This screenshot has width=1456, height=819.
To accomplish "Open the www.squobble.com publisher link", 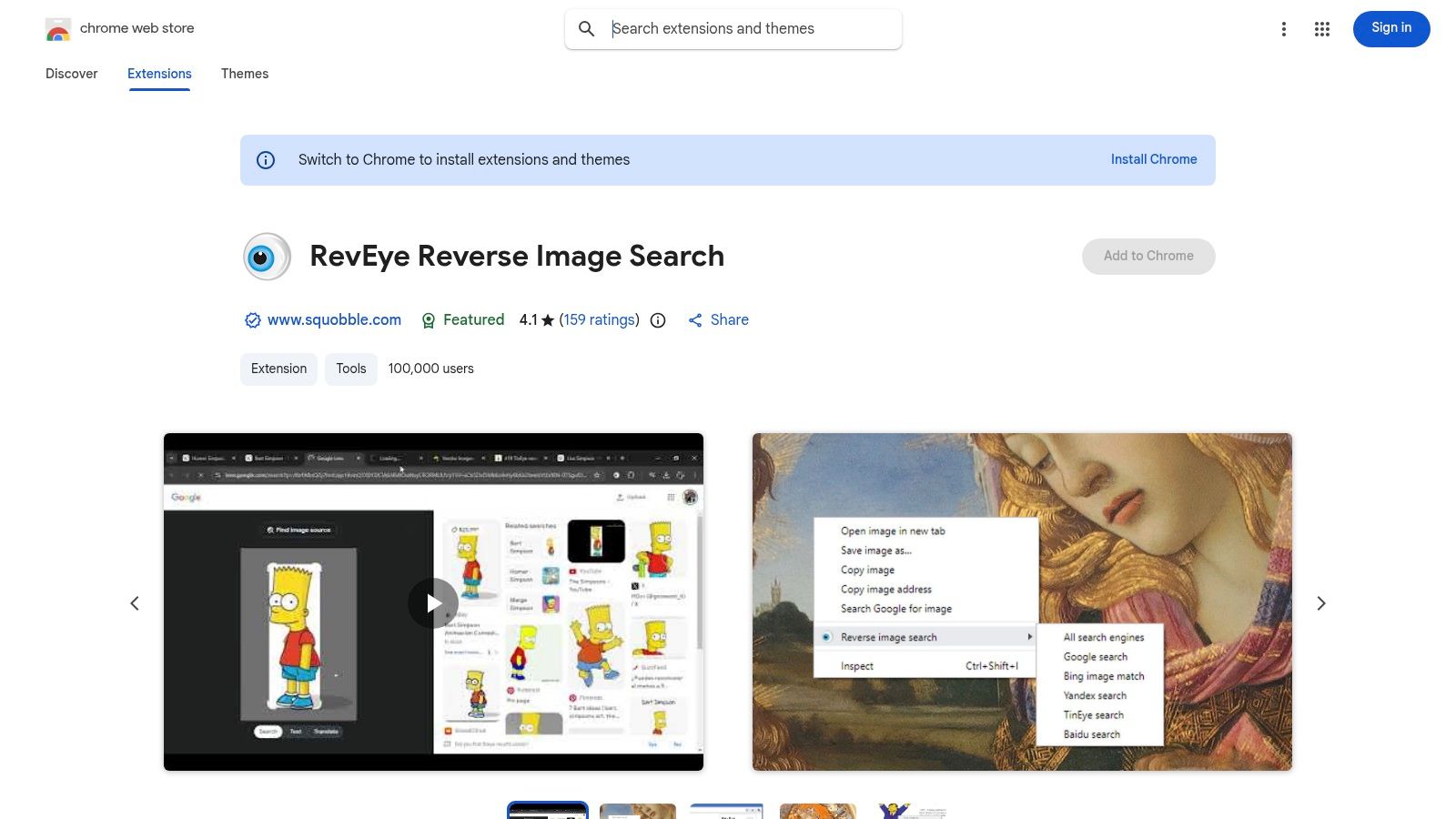I will 334,320.
